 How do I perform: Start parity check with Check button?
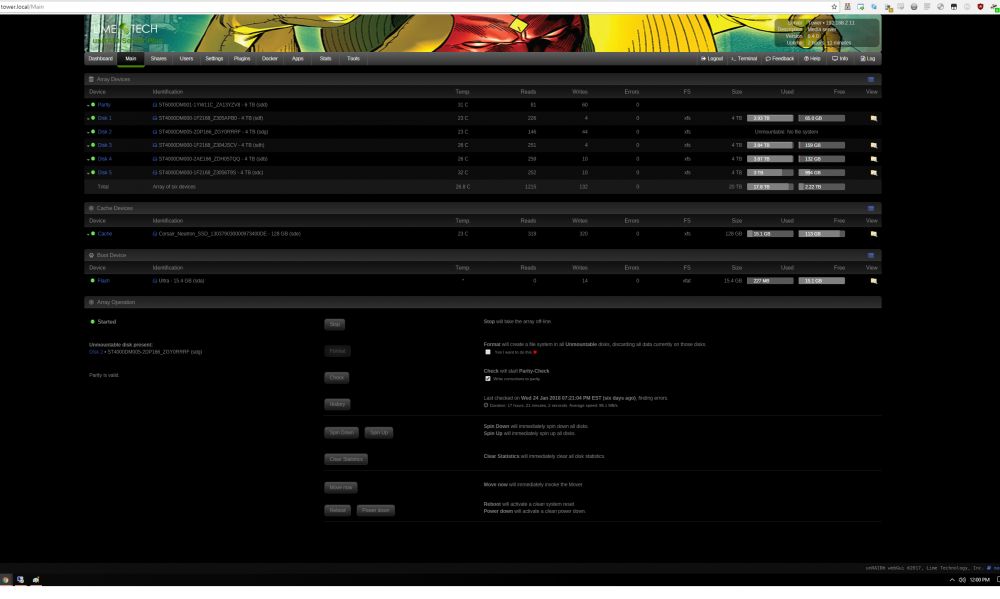337,378
